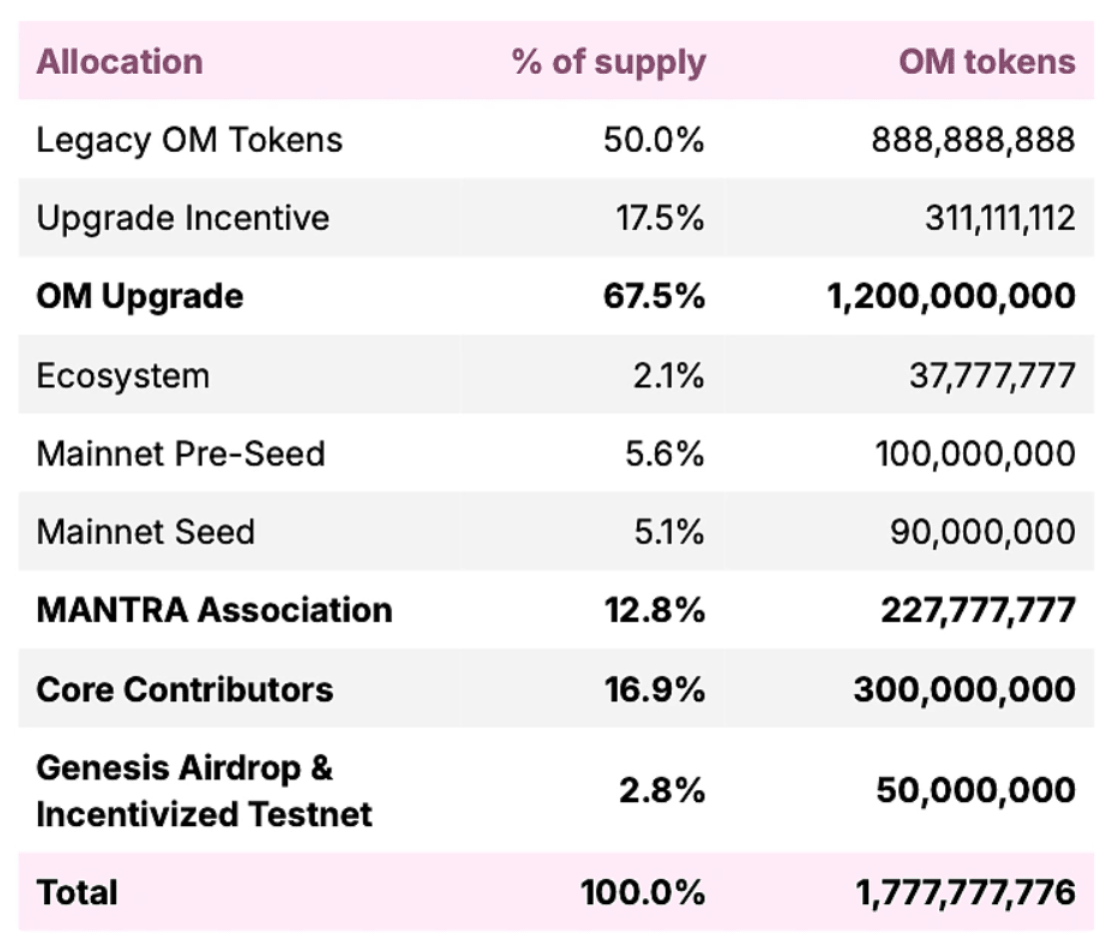
Task: Select the Mainnet Seed row label
Action: click(x=145, y=532)
